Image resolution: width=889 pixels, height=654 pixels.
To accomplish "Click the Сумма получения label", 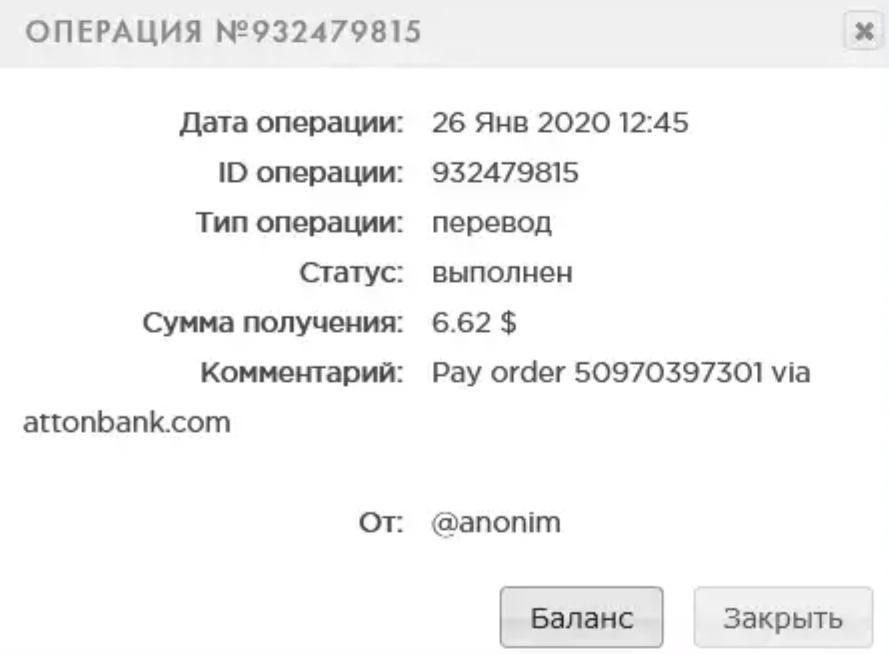I will 273,323.
